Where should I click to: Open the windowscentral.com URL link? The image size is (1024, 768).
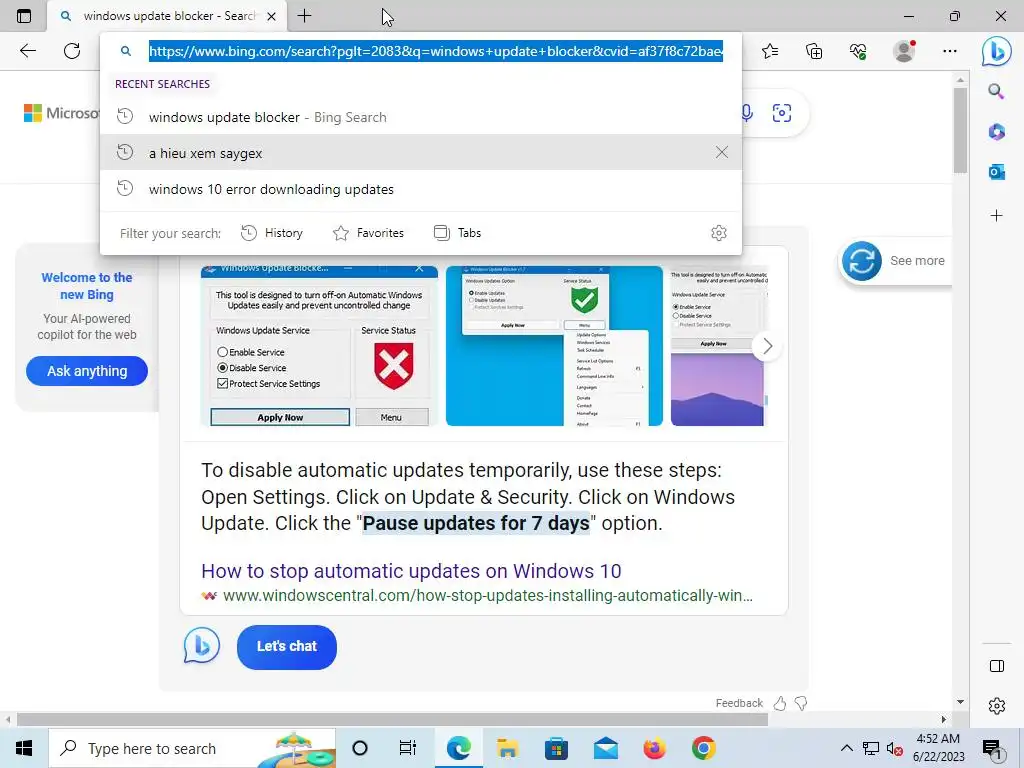pyautogui.click(x=488, y=596)
